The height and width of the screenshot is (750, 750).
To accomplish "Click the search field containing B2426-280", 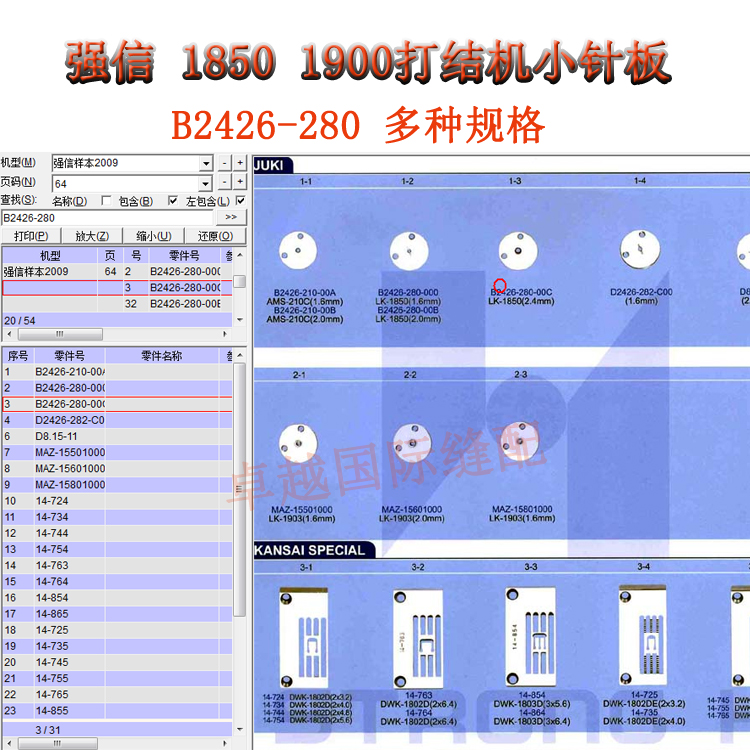I will point(107,218).
